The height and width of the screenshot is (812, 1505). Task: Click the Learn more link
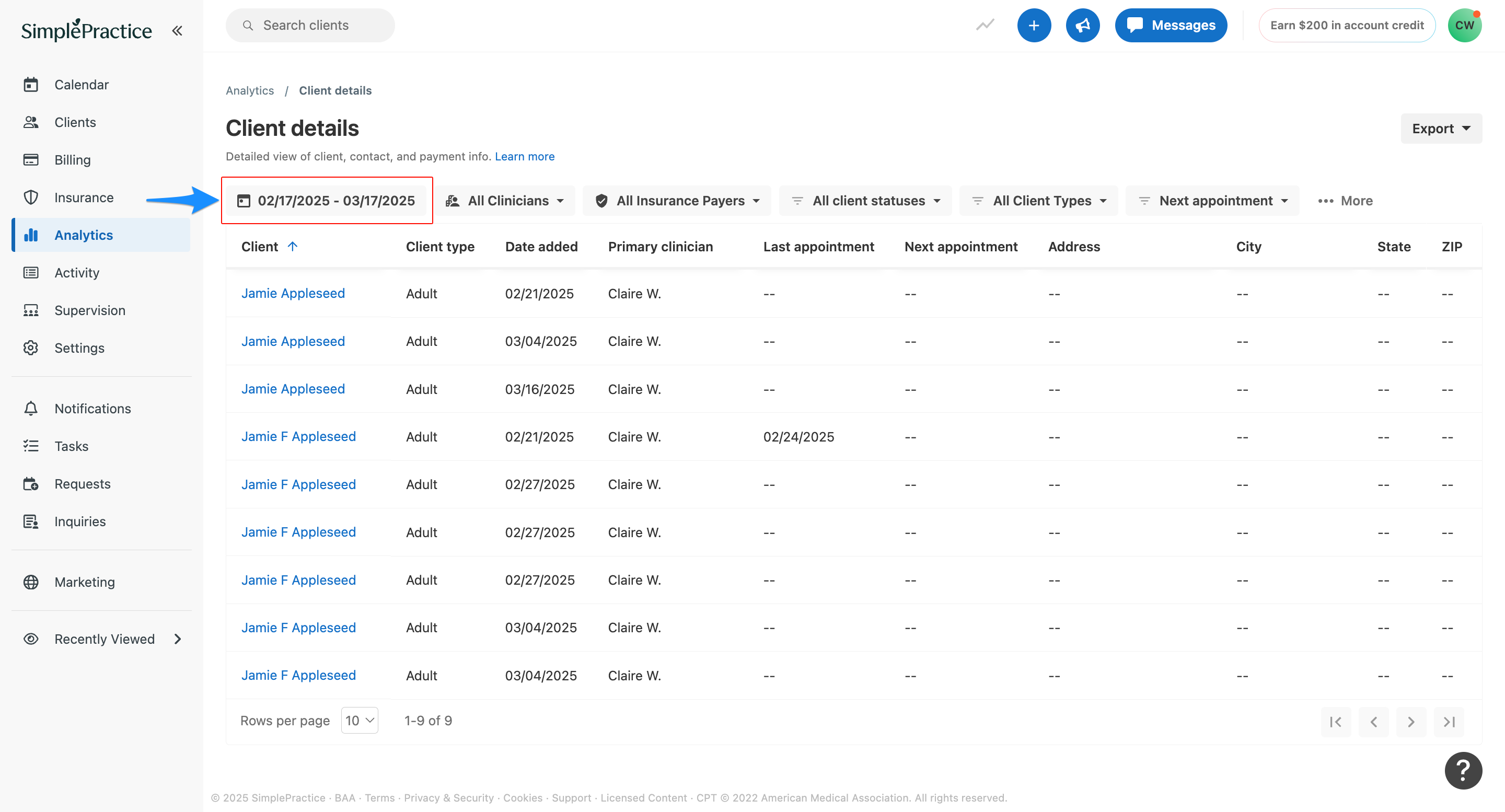coord(524,157)
